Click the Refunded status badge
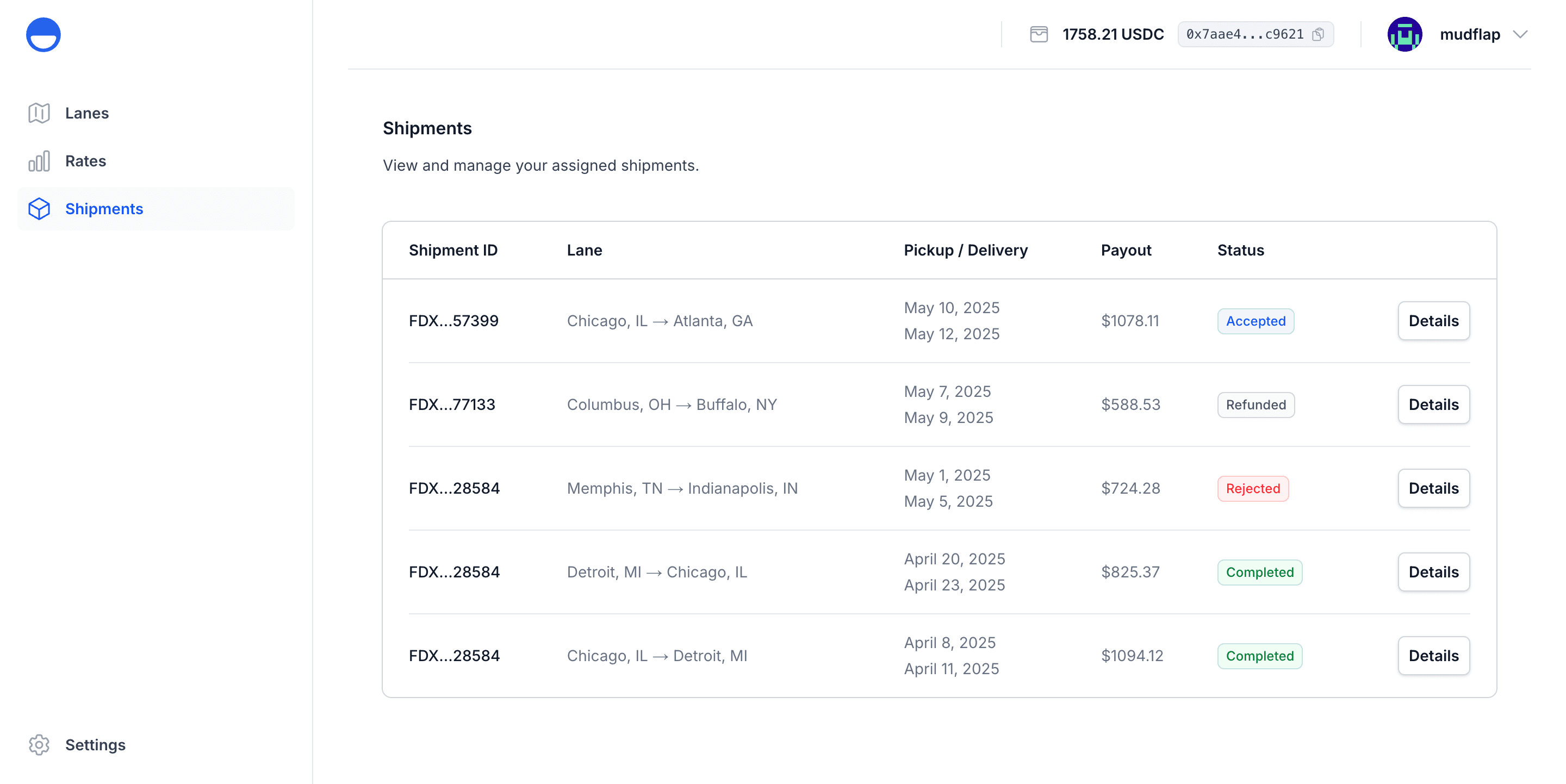 [x=1256, y=405]
